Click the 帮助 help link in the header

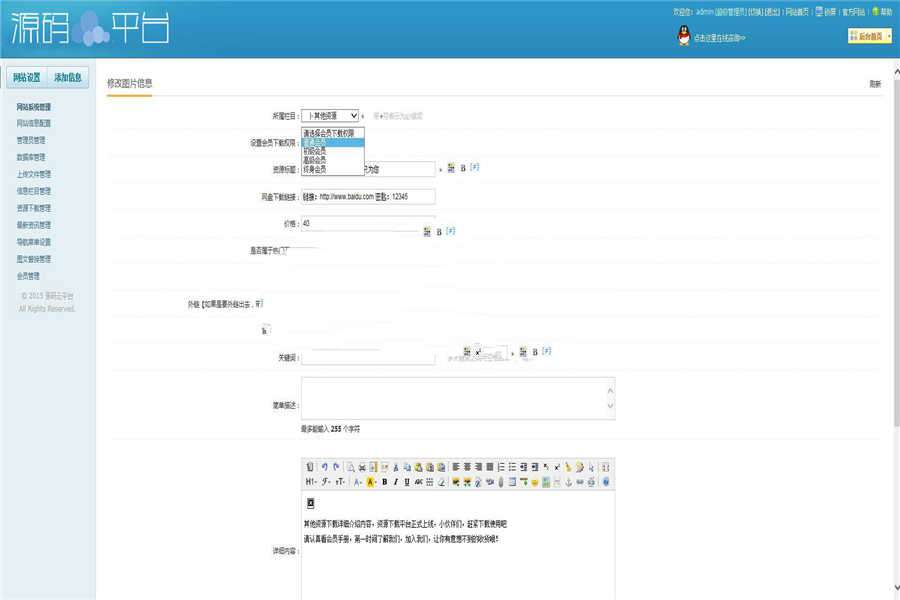(886, 12)
